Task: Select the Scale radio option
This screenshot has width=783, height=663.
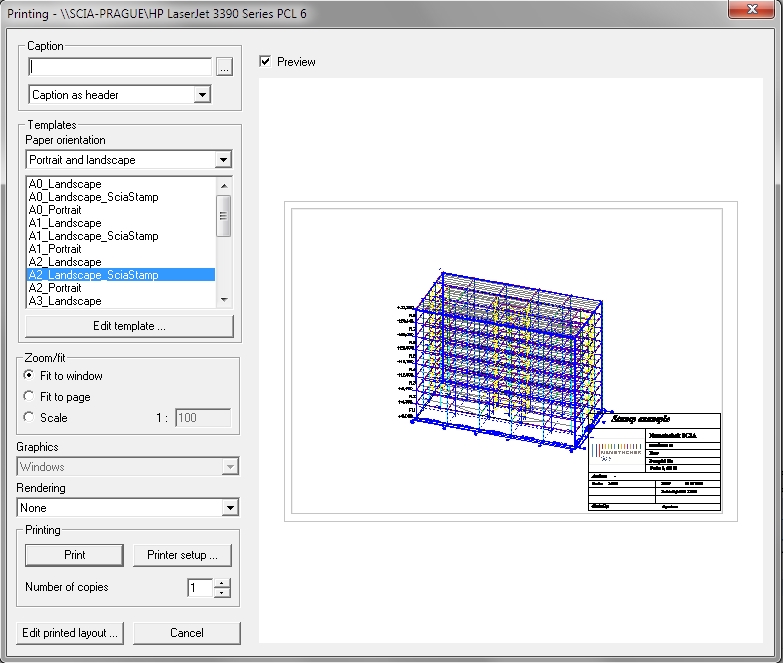Action: pyautogui.click(x=30, y=418)
